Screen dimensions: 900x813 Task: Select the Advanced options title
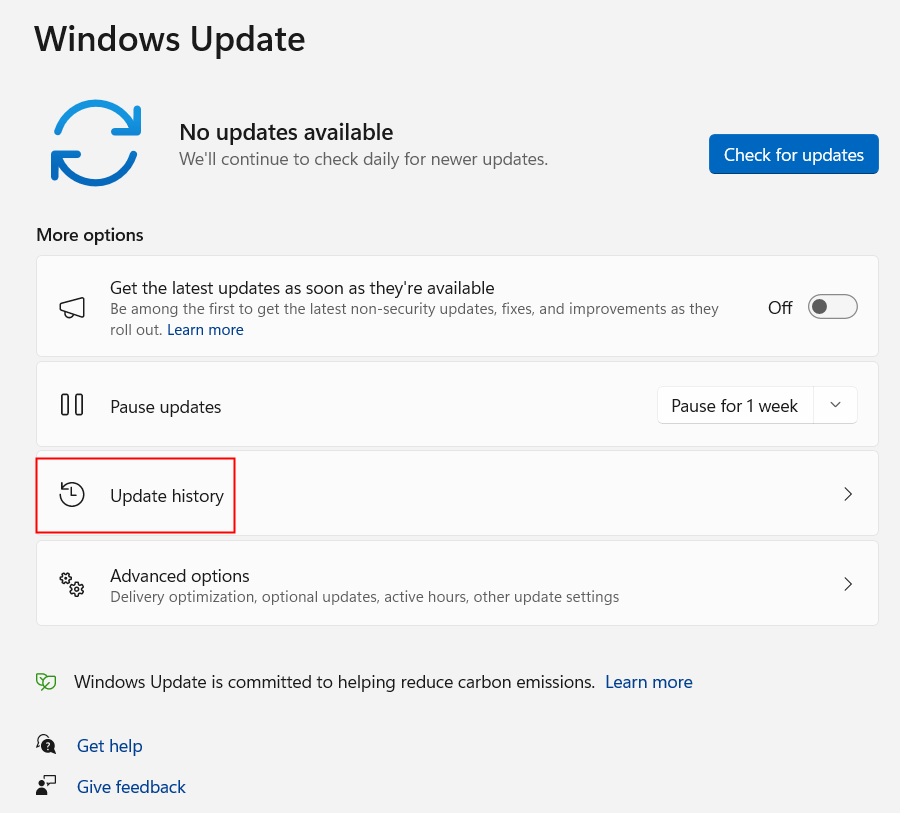pyautogui.click(x=180, y=576)
